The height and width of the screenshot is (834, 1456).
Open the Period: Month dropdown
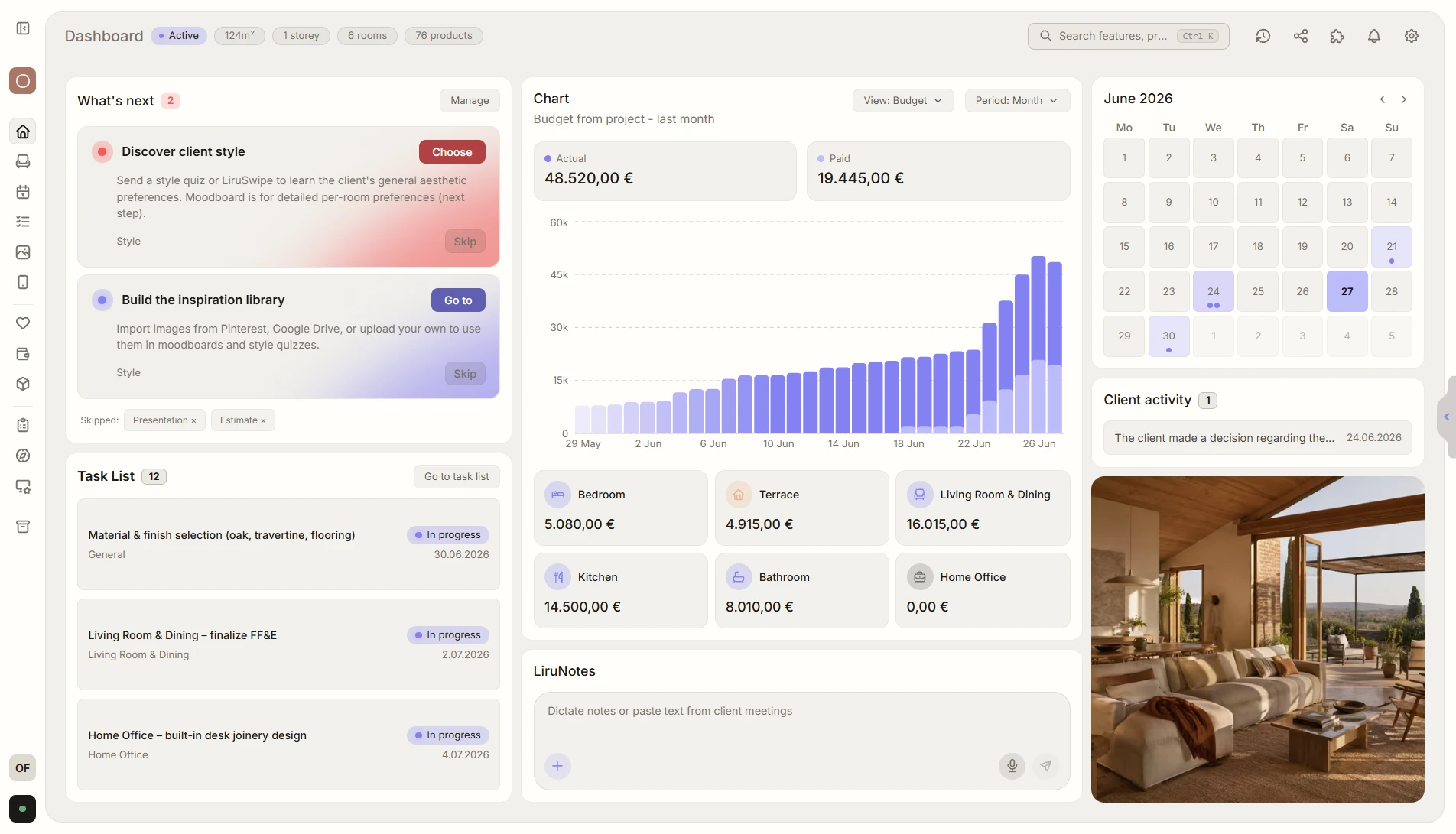pos(1017,100)
